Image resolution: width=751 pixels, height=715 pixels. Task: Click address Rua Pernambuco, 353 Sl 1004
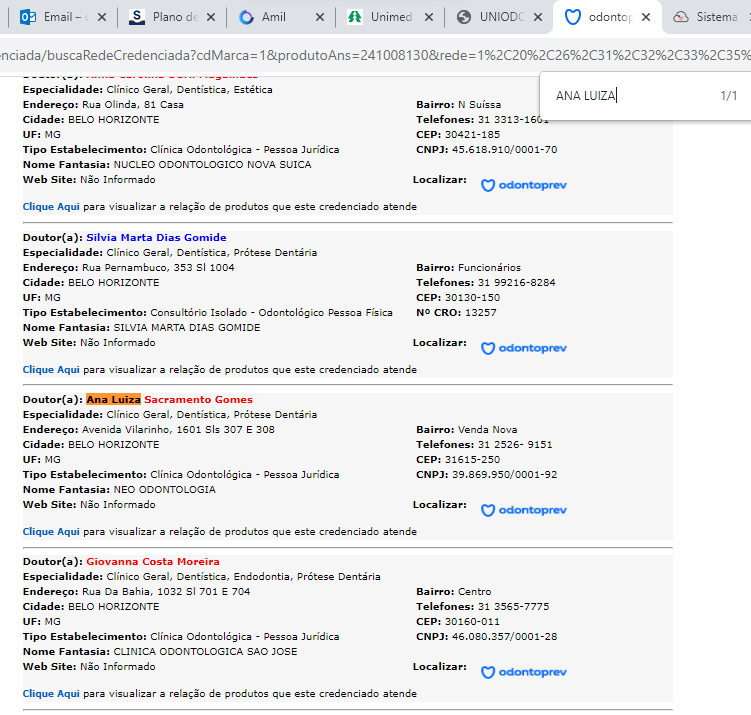[x=158, y=268]
